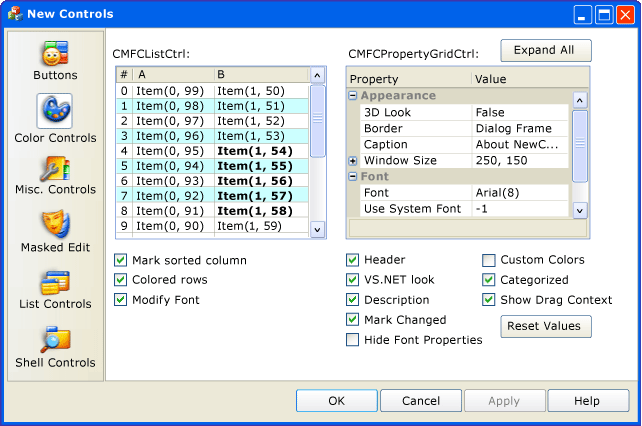This screenshot has height=426, width=642.
Task: Click the New Controls title bar app icon
Action: coord(15,14)
